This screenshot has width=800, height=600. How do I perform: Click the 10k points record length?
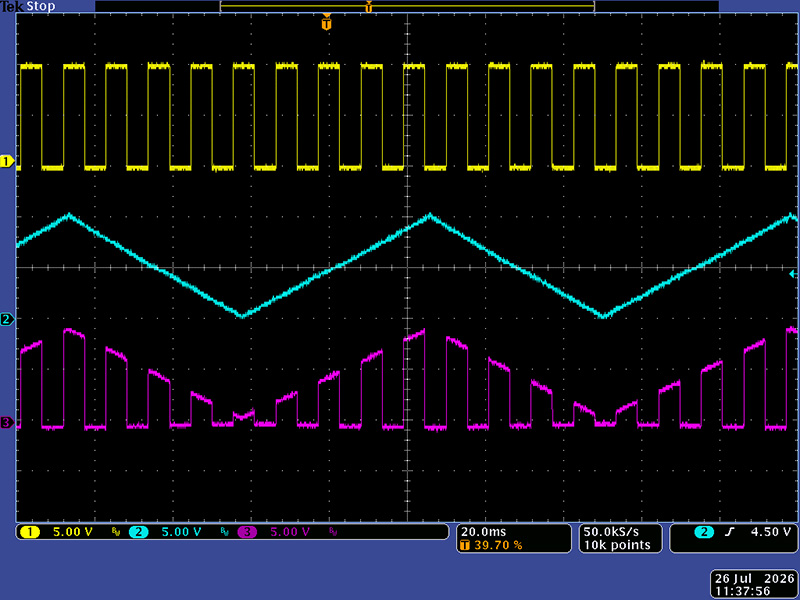pos(617,545)
